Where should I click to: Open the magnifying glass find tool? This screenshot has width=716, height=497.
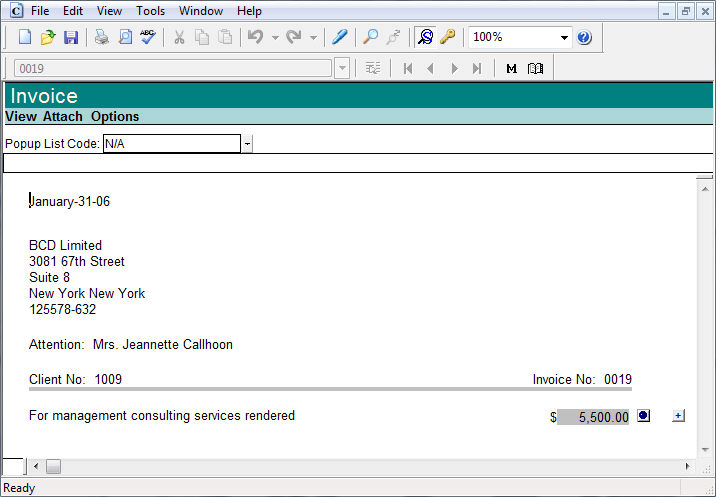coord(370,37)
